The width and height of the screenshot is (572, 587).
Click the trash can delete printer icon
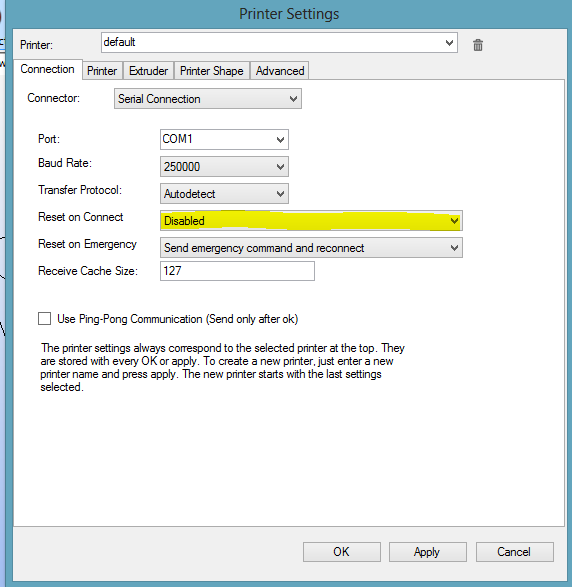478,45
